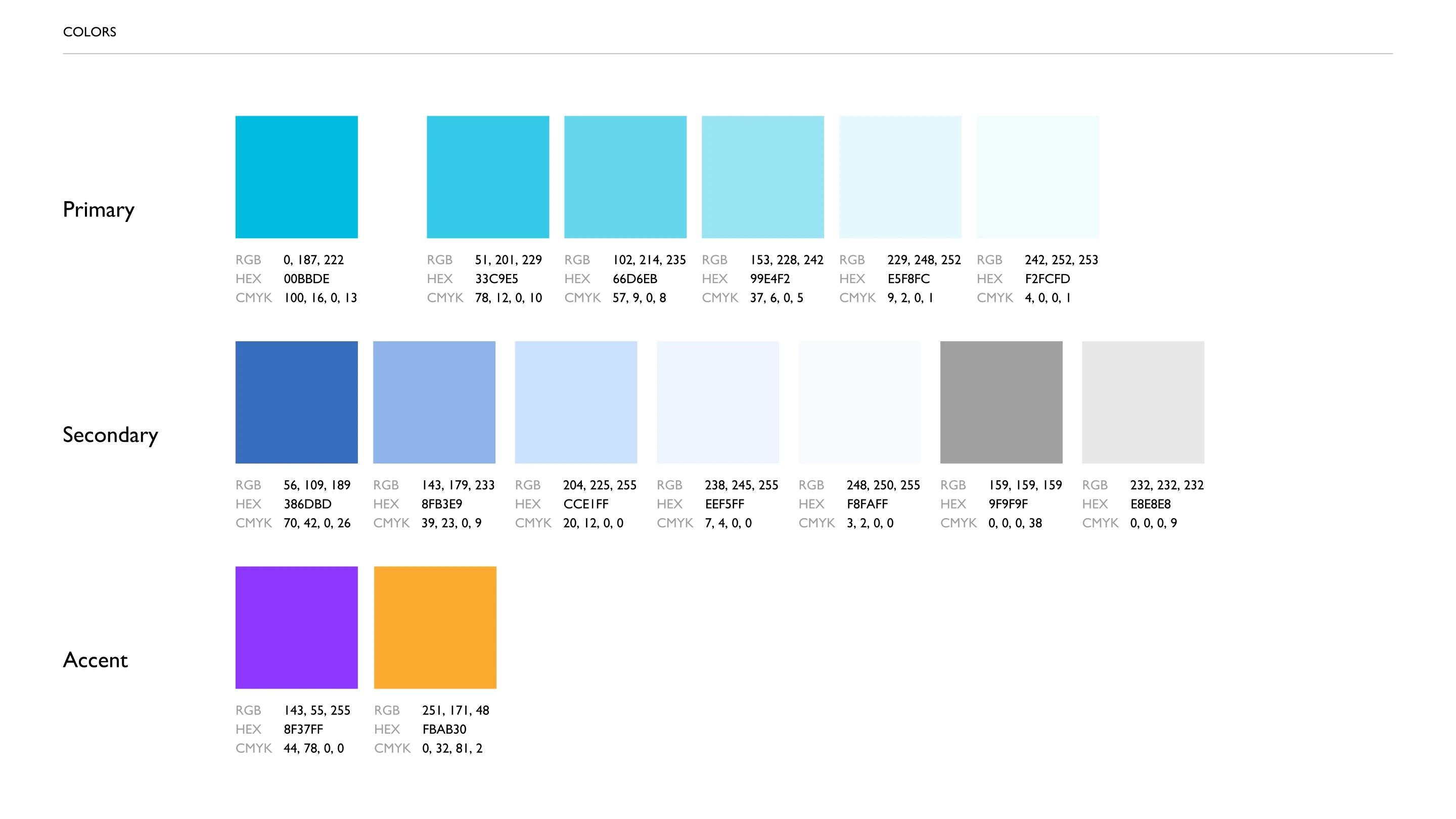Click CMYK value 3, 2, 0, 0

coord(870,523)
